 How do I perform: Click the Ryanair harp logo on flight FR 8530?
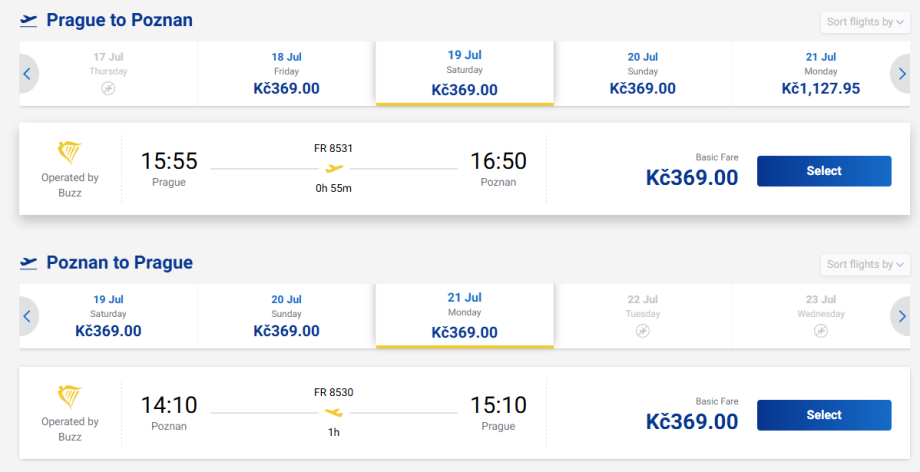click(x=70, y=397)
